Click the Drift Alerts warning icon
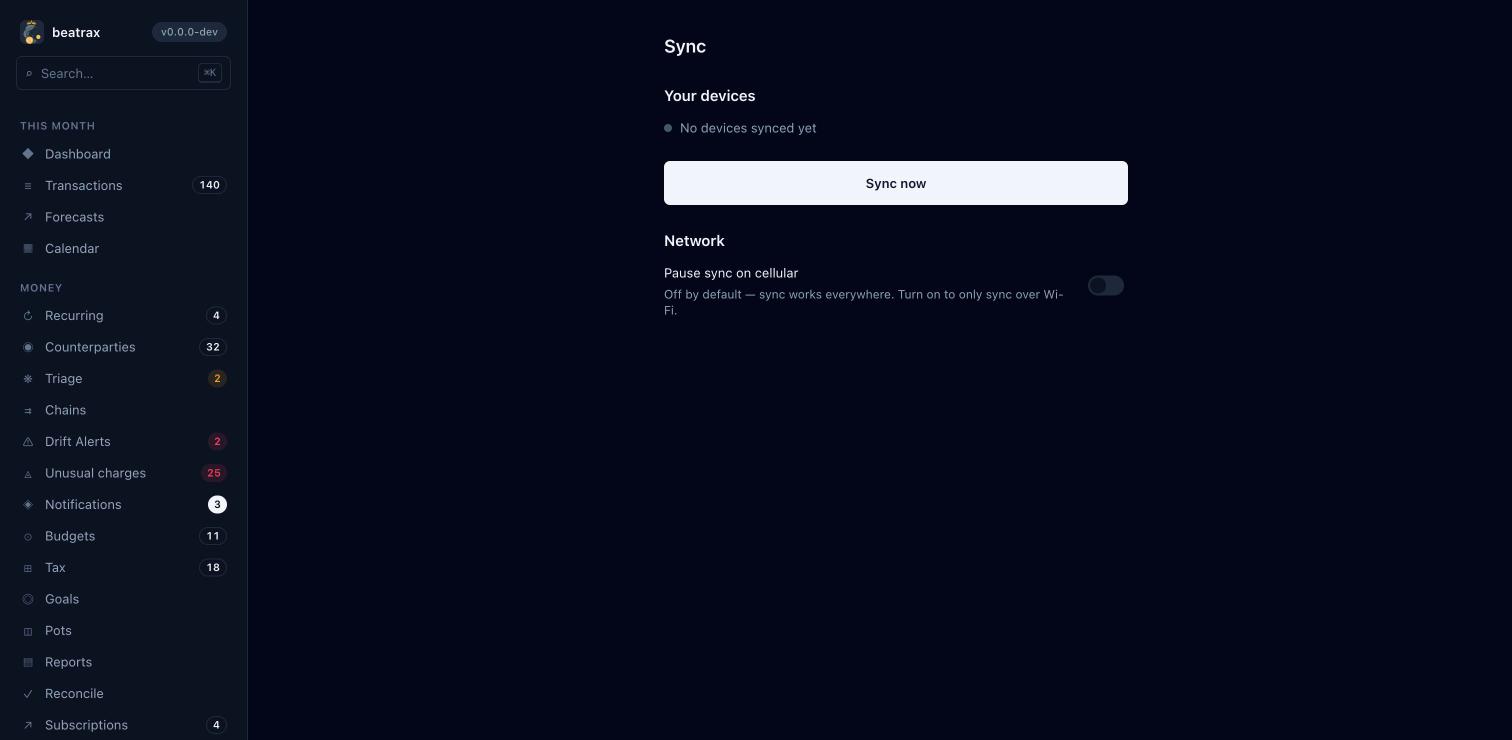The image size is (1512, 740). (x=28, y=442)
